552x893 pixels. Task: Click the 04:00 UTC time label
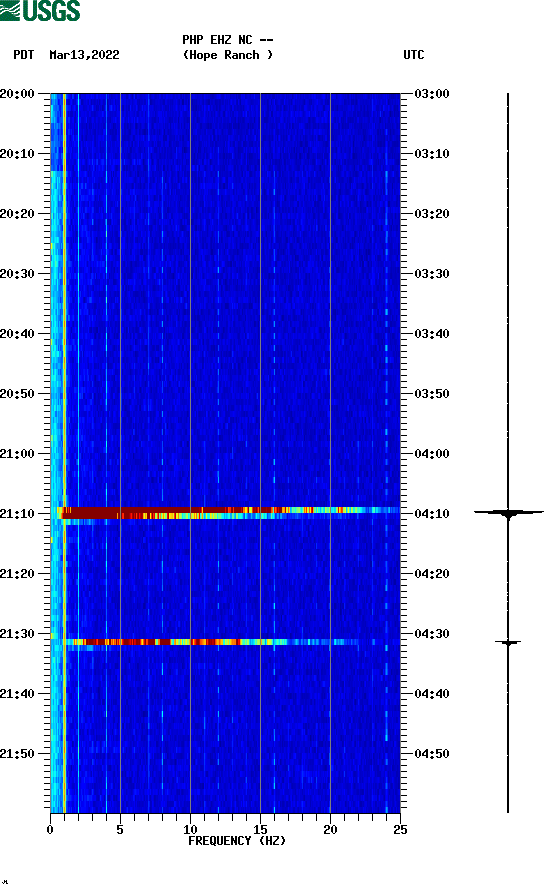432,454
